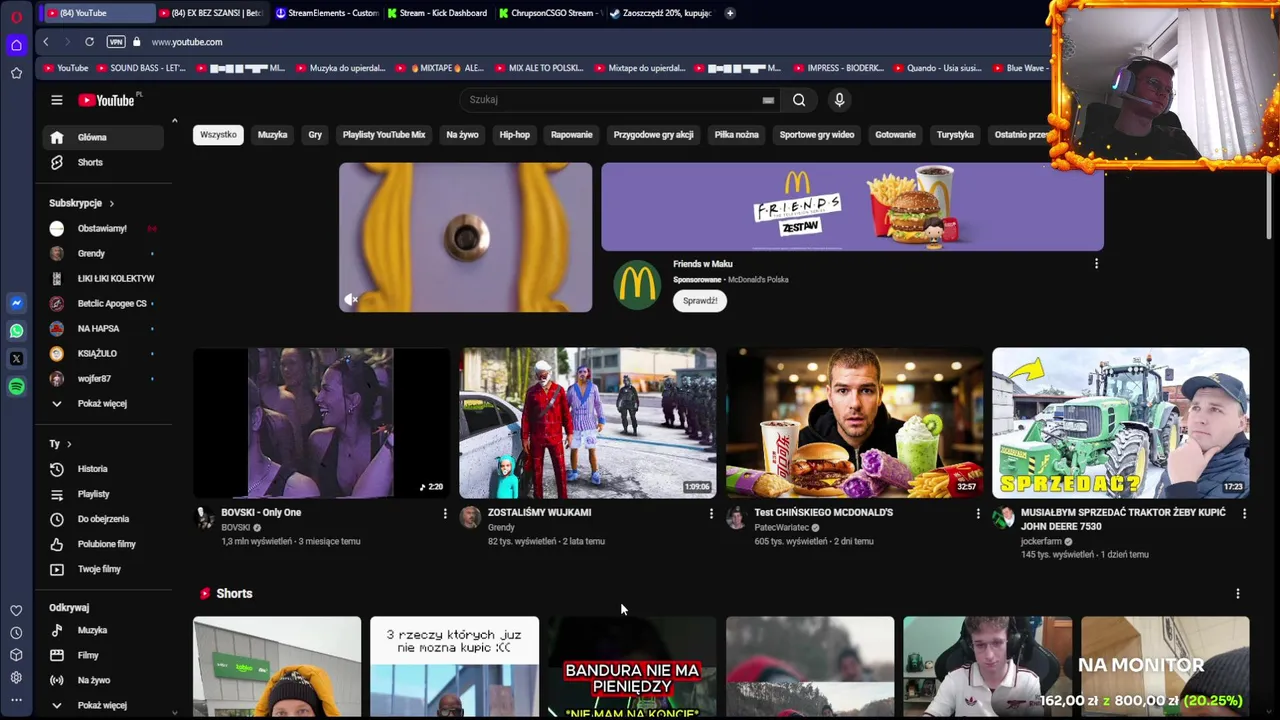This screenshot has width=1280, height=720.
Task: Reload the page with browser refresh icon
Action: click(x=89, y=42)
